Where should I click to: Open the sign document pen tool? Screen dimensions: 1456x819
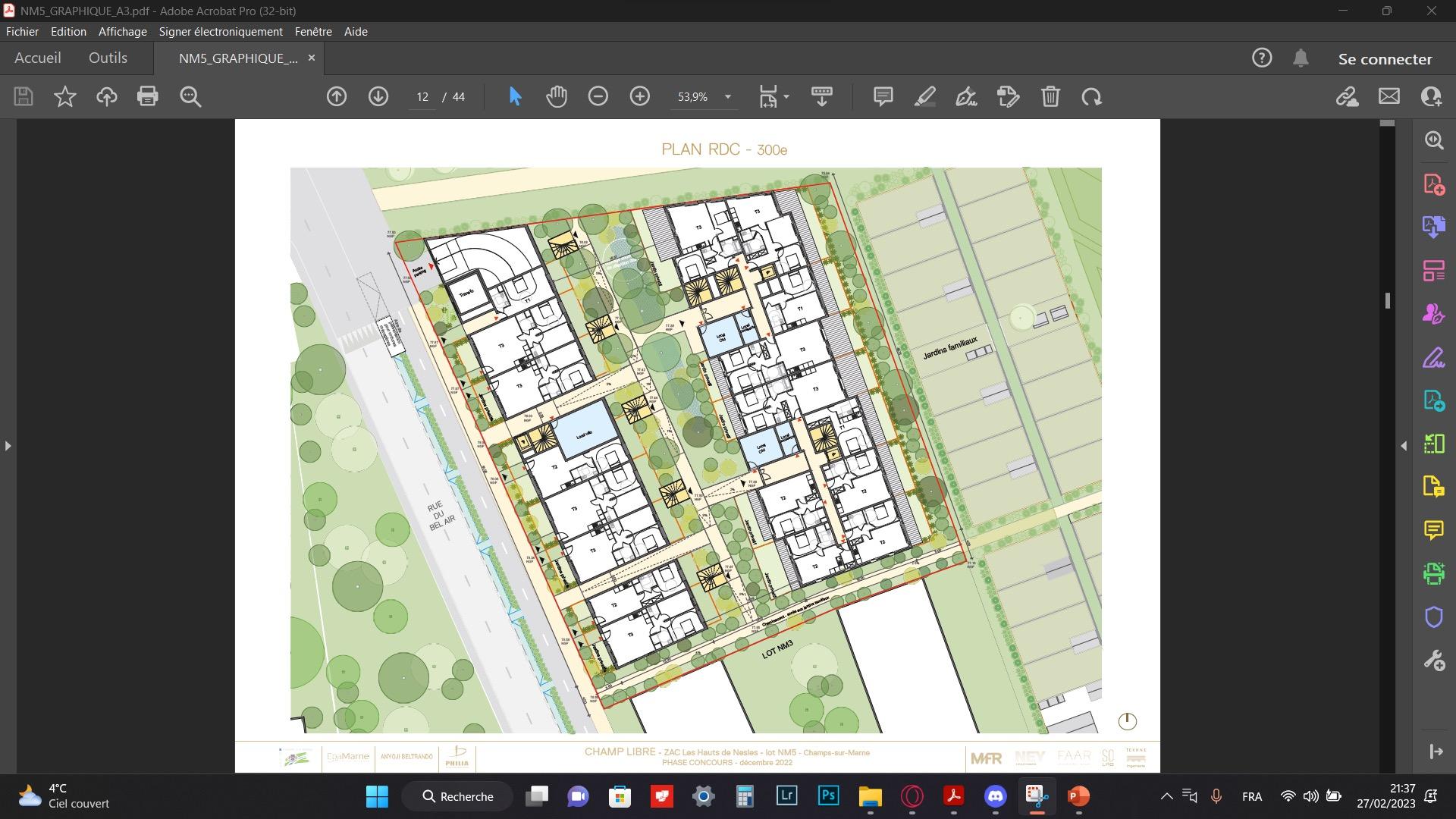click(966, 96)
